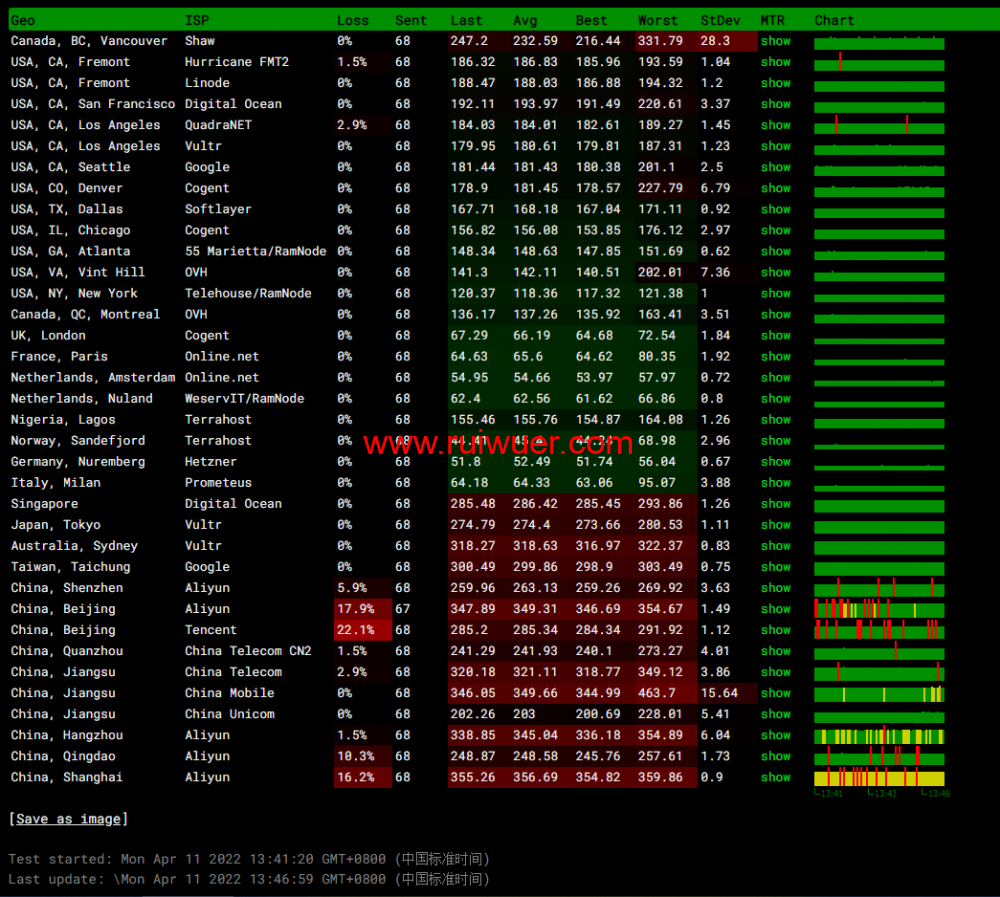
Task: Click the chart for Fremont Hurricane FMT2
Action: click(879, 63)
